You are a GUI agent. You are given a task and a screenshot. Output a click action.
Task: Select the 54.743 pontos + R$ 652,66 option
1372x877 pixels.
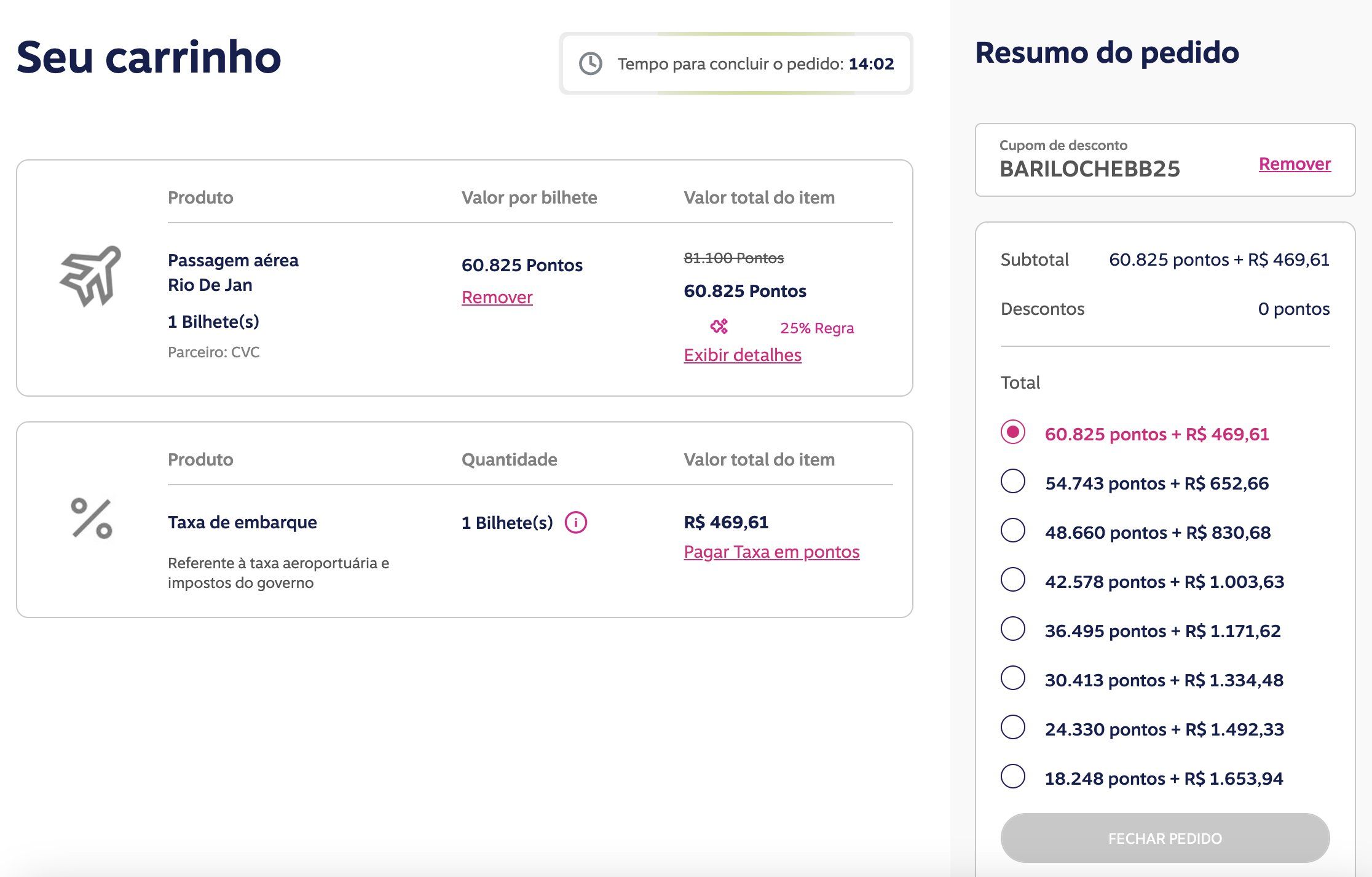(x=1013, y=481)
